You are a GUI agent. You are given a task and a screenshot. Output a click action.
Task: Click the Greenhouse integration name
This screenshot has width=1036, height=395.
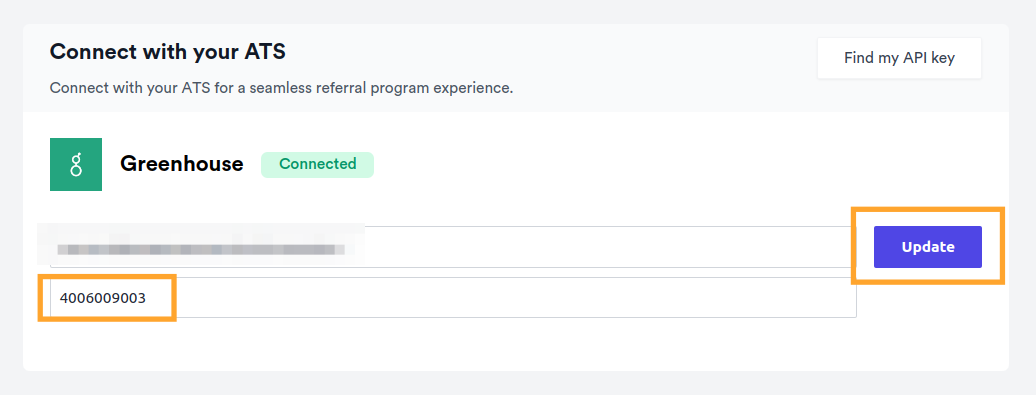click(182, 164)
